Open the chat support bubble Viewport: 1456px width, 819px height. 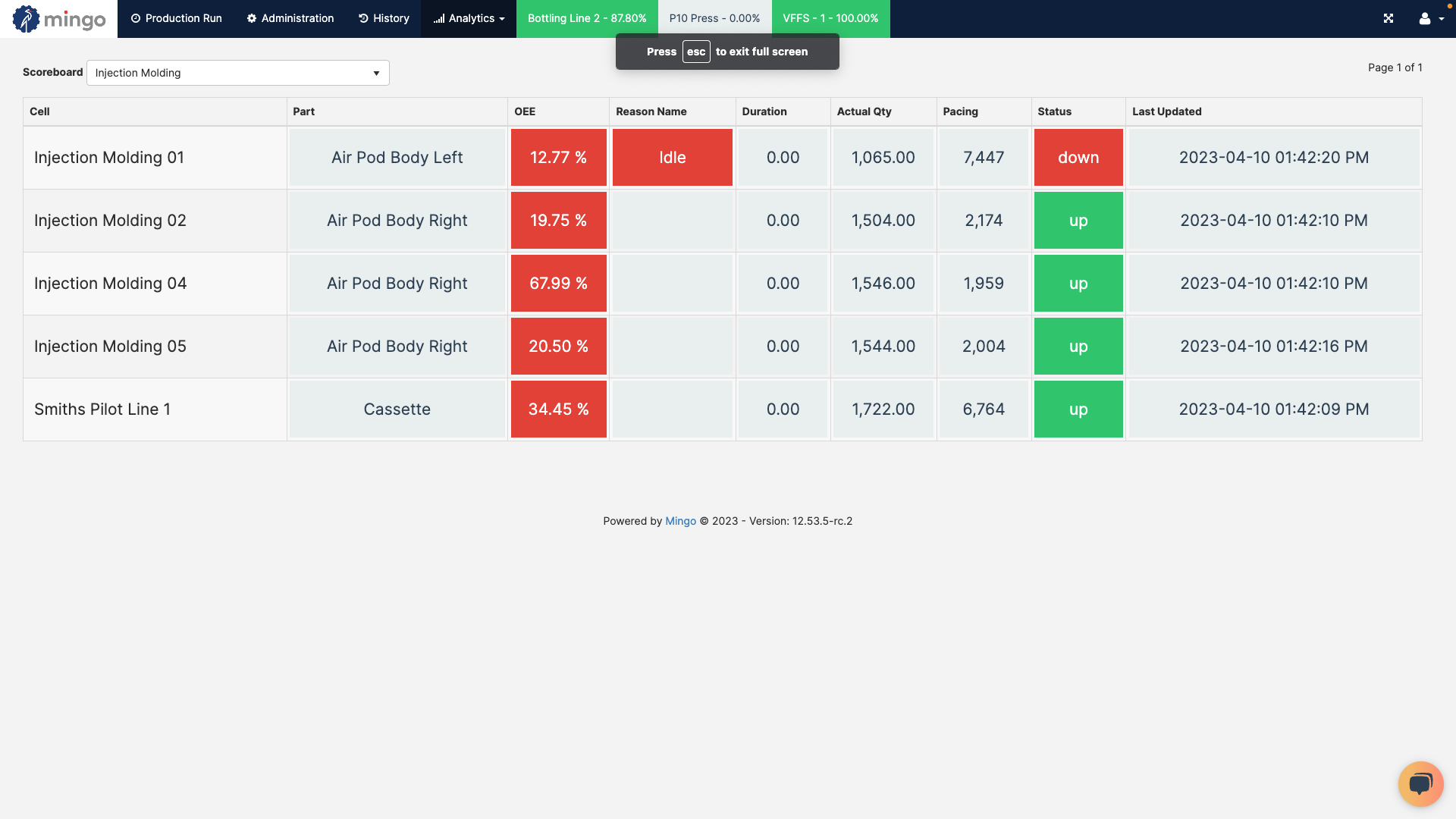click(1420, 783)
